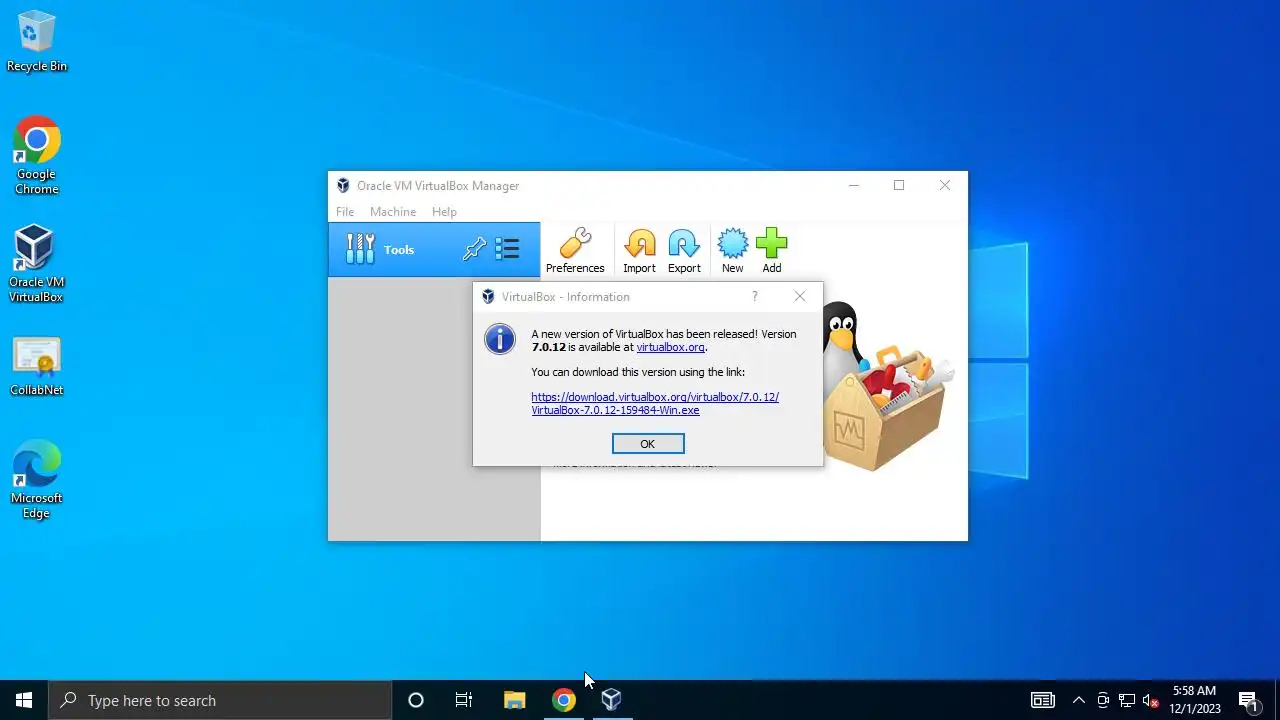The height and width of the screenshot is (720, 1280).
Task: Click the network status tray icon
Action: pyautogui.click(x=1127, y=700)
